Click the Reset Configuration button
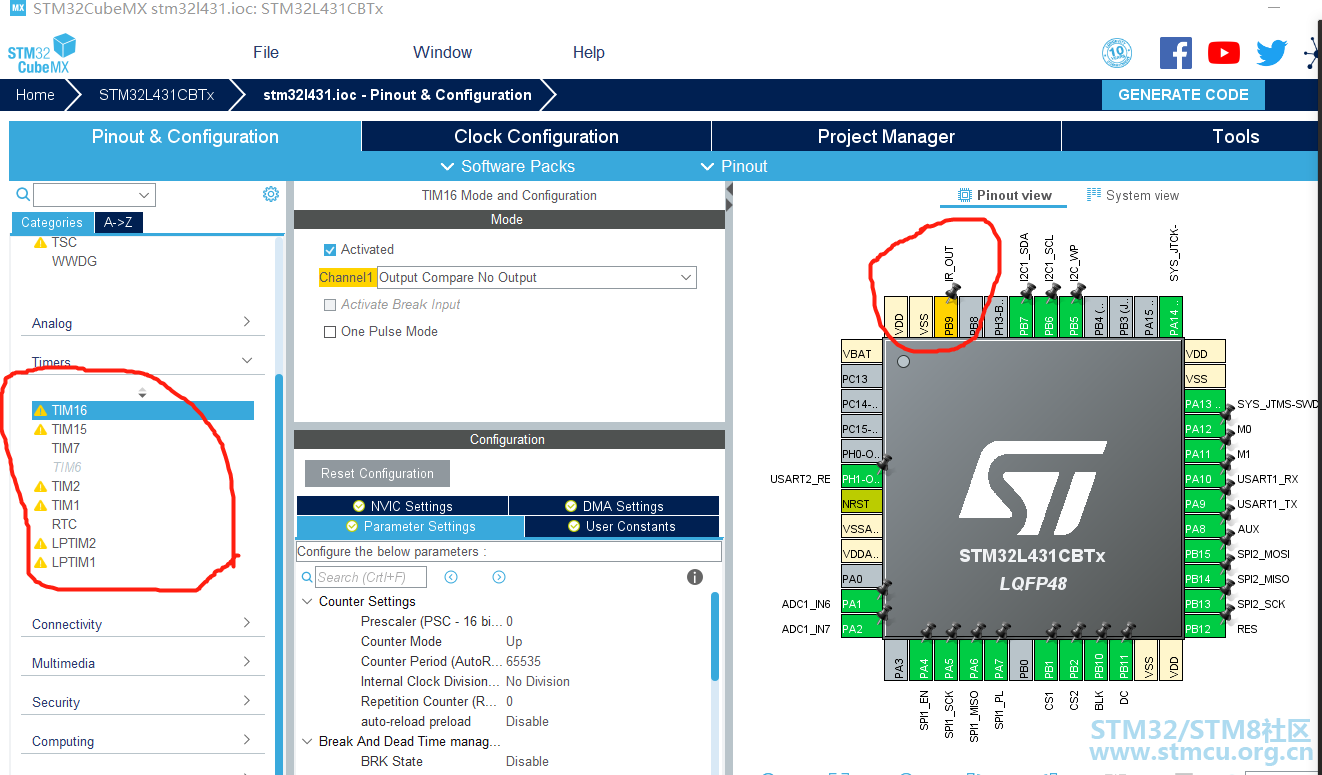Viewport: 1322px width, 775px height. pyautogui.click(x=377, y=474)
